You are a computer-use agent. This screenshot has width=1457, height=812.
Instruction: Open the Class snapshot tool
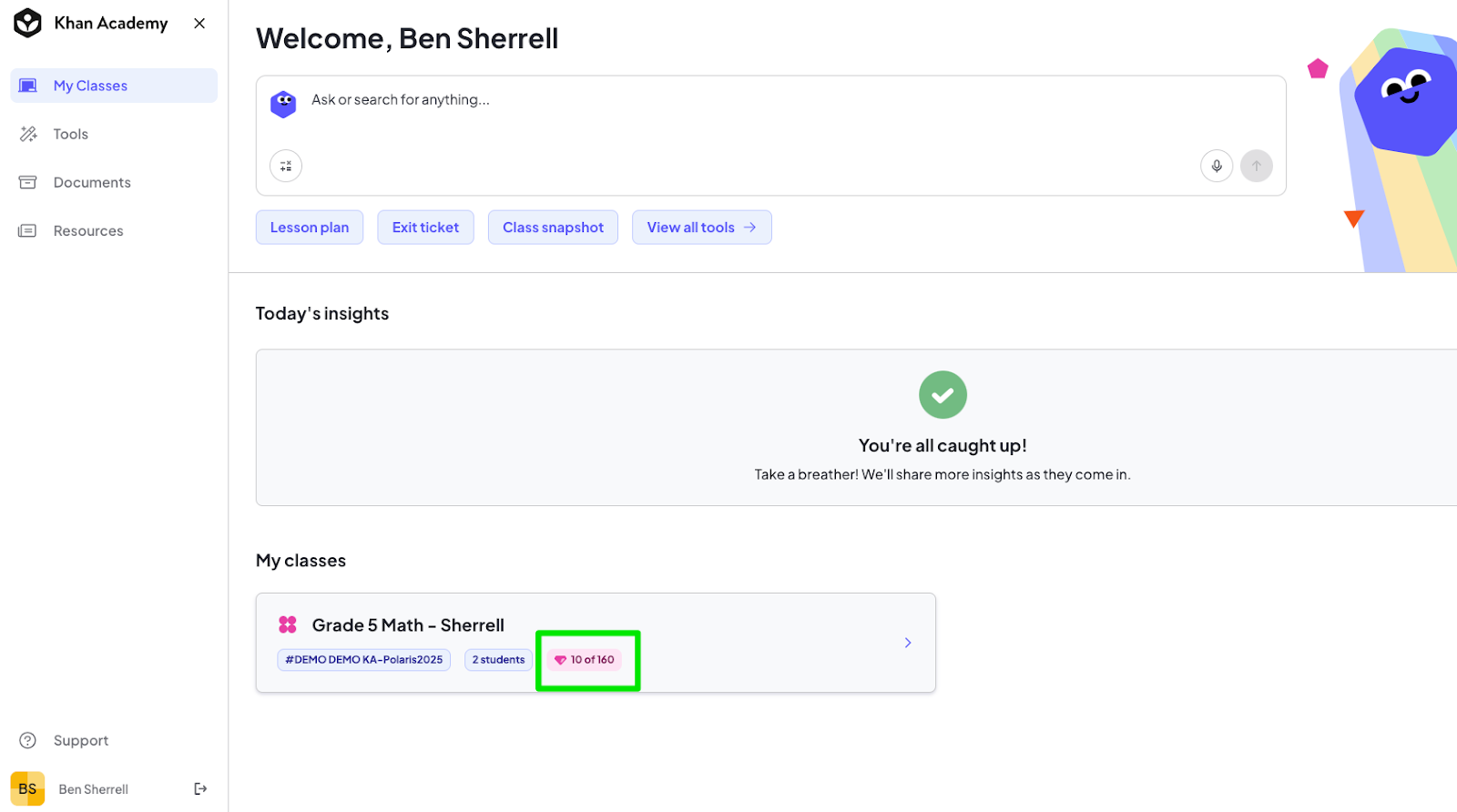553,228
